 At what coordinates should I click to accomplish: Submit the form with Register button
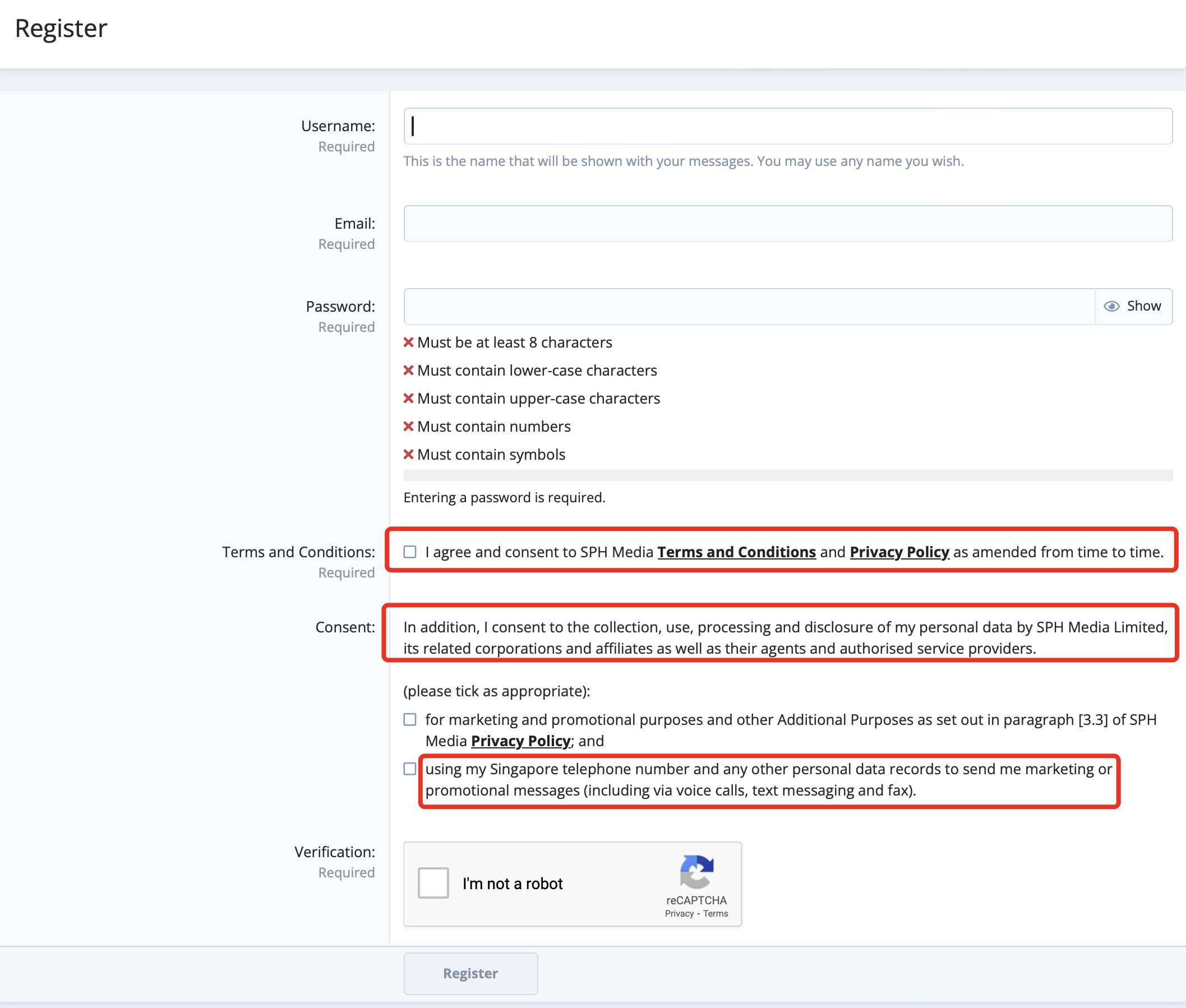pos(470,973)
